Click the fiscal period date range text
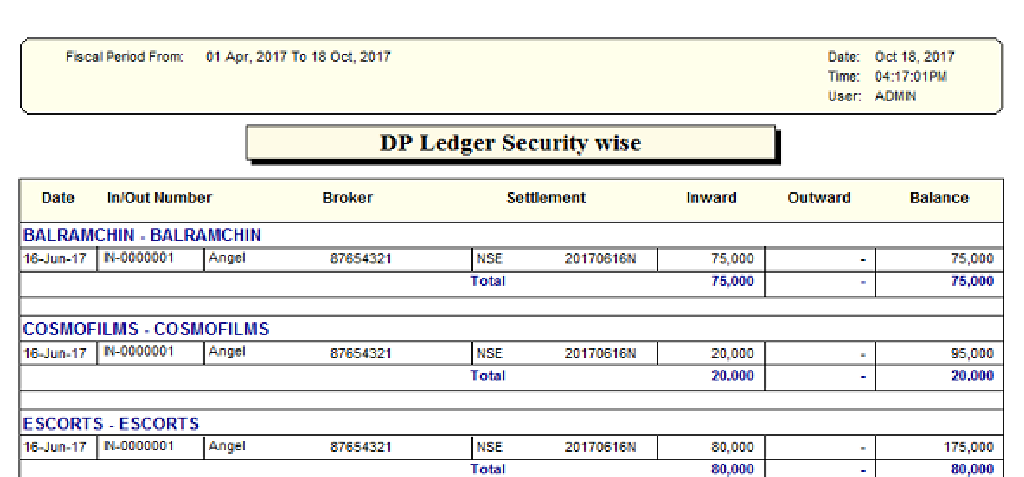The height and width of the screenshot is (477, 1024). (298, 57)
